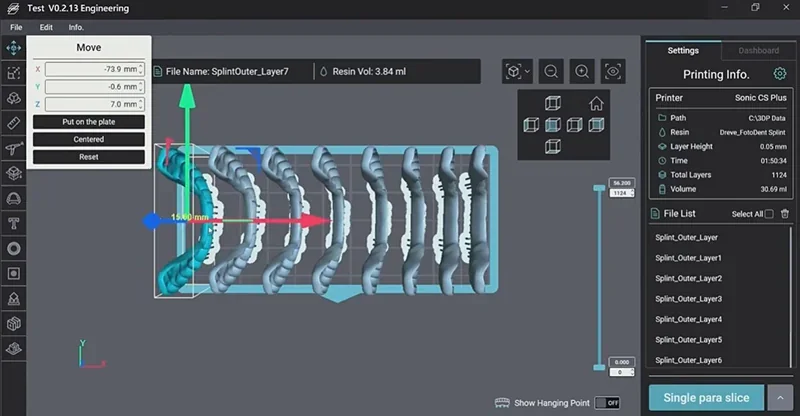Click the C:\3DP Data path value

point(767,118)
